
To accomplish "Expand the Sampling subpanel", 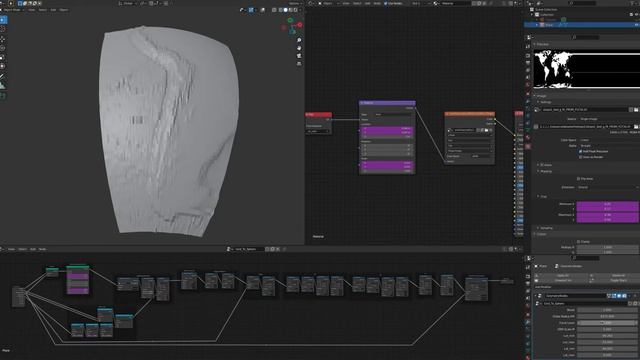I will (x=545, y=228).
